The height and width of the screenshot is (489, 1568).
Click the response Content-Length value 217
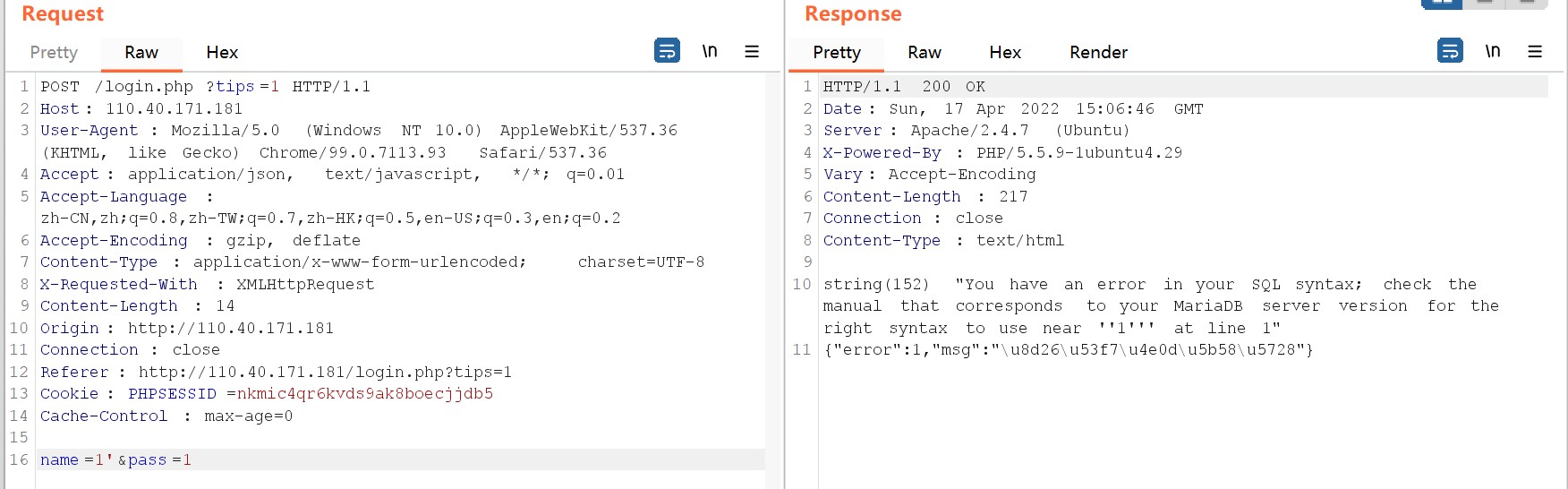click(x=1013, y=196)
